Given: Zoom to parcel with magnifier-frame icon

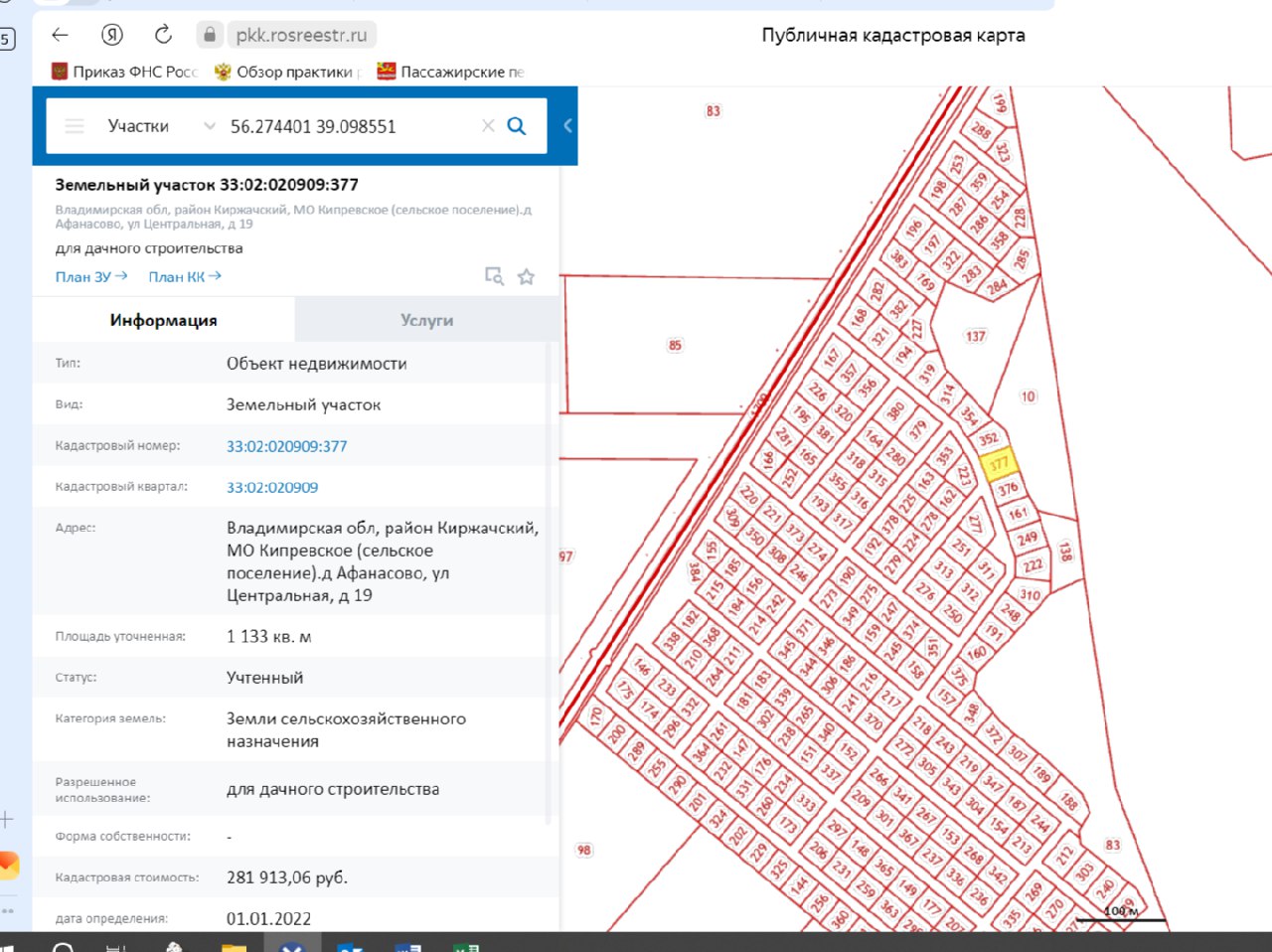Looking at the screenshot, I should pos(494,276).
